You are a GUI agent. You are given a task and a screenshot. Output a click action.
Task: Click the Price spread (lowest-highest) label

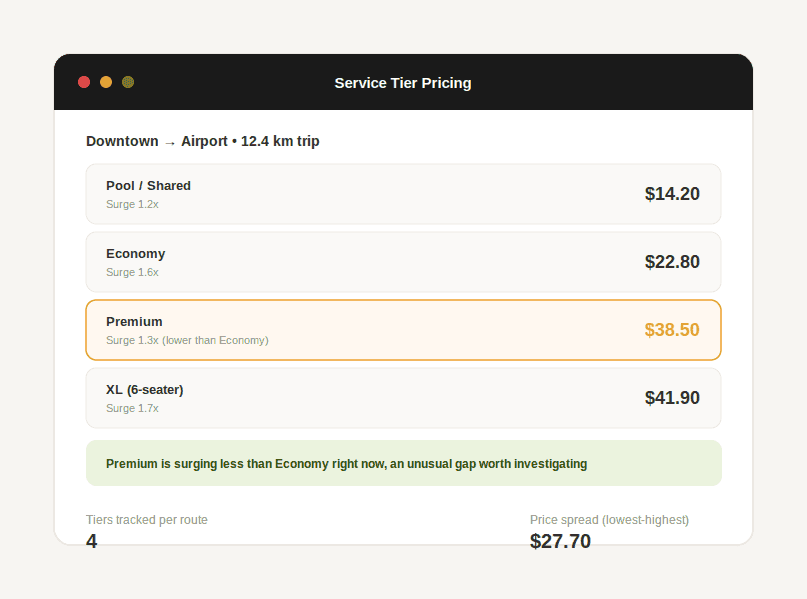[609, 520]
